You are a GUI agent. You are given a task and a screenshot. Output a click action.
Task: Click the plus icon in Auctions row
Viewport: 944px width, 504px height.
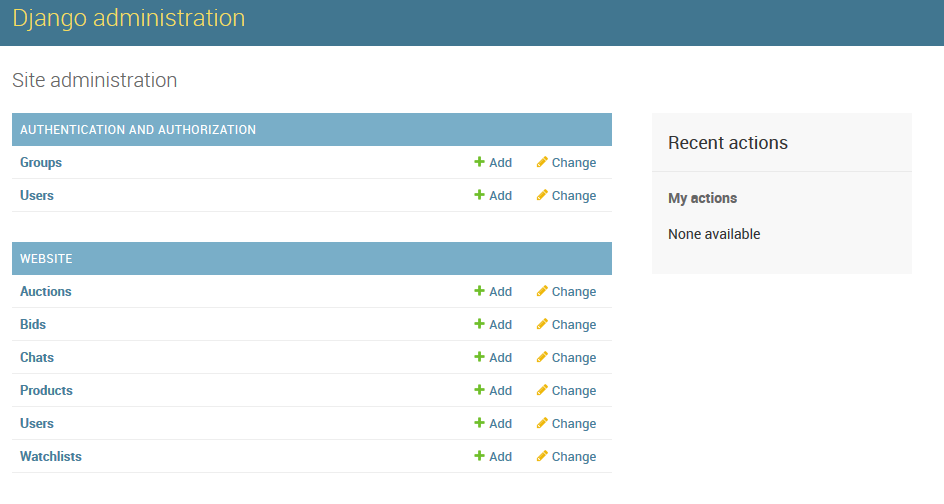479,291
